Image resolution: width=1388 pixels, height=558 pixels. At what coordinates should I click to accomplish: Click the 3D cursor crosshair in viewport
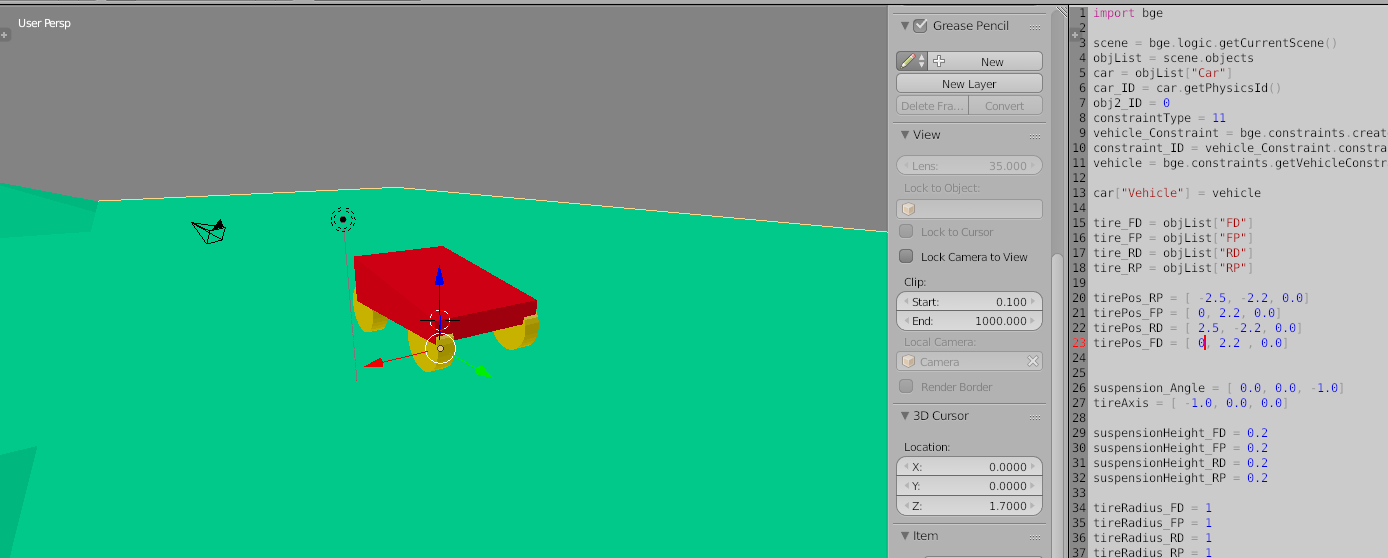tap(440, 320)
